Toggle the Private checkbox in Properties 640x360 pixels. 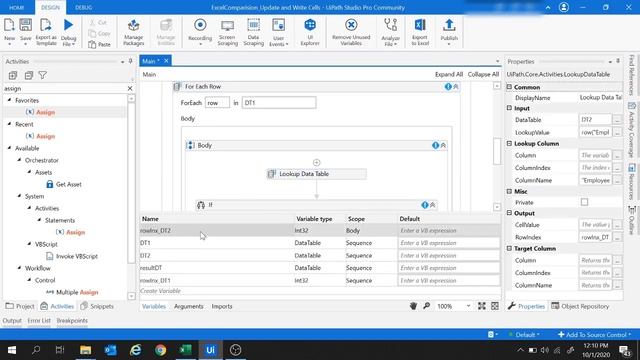click(x=584, y=202)
